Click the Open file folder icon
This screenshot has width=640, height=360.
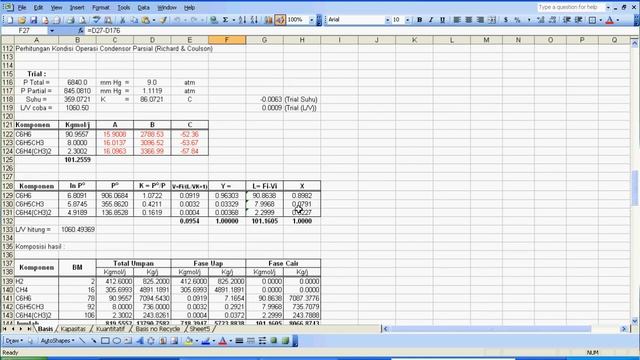(x=22, y=20)
